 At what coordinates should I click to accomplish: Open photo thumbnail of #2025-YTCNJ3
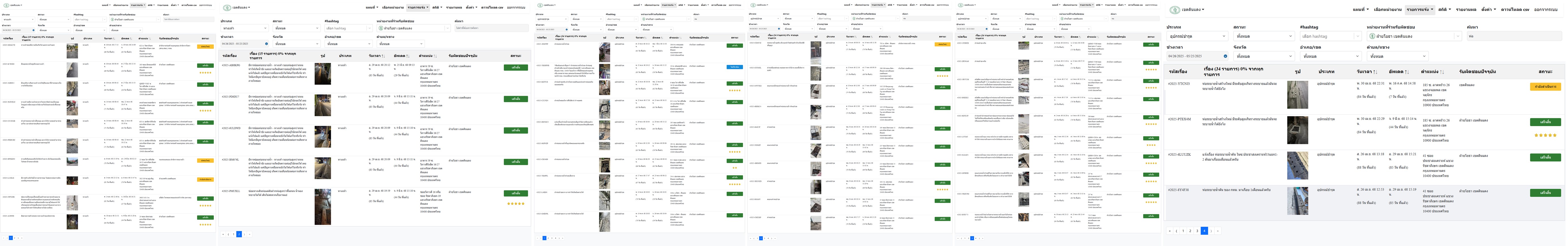(1298, 95)
